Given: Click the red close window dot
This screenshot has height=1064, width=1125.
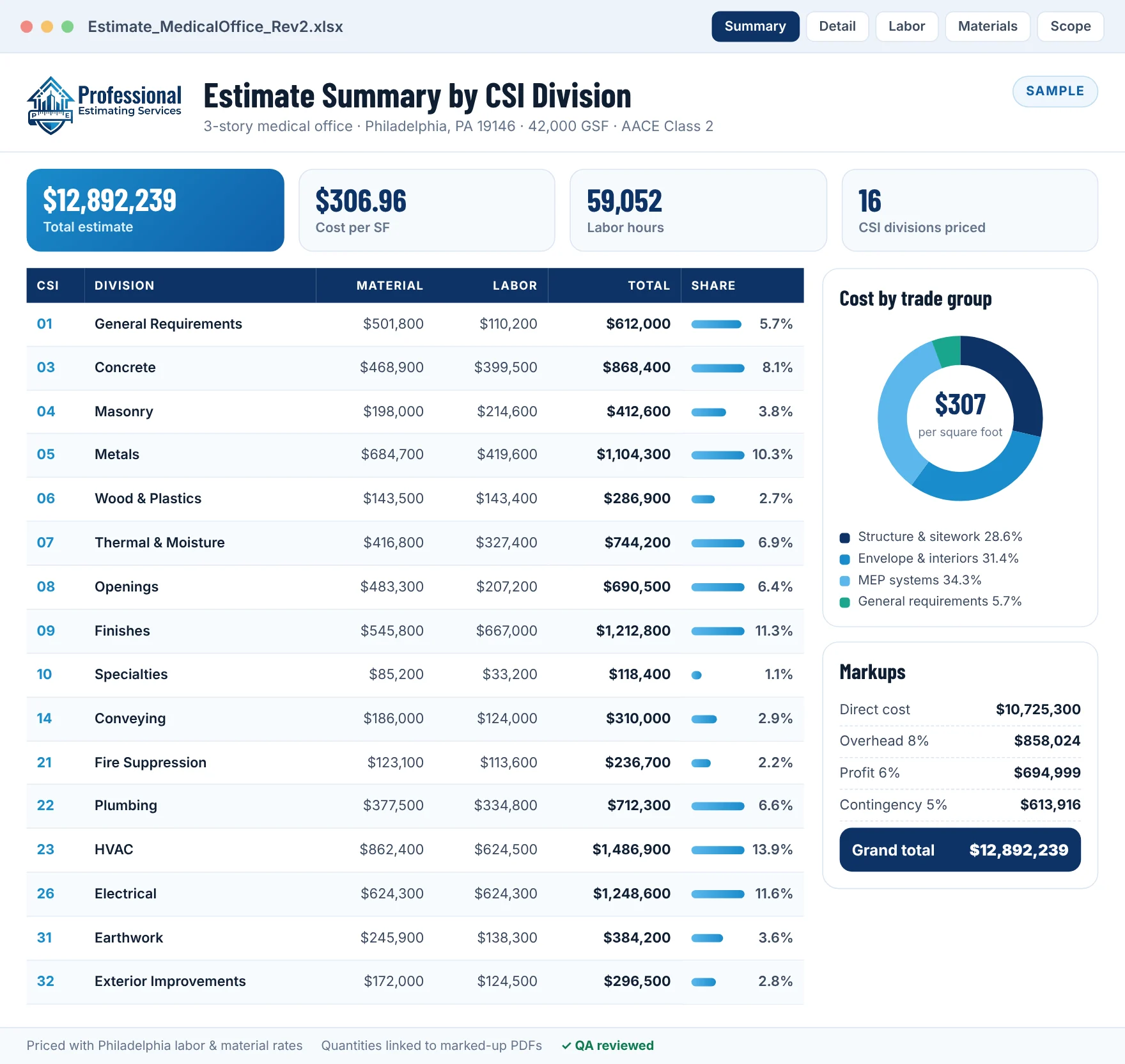Looking at the screenshot, I should click(x=27, y=26).
